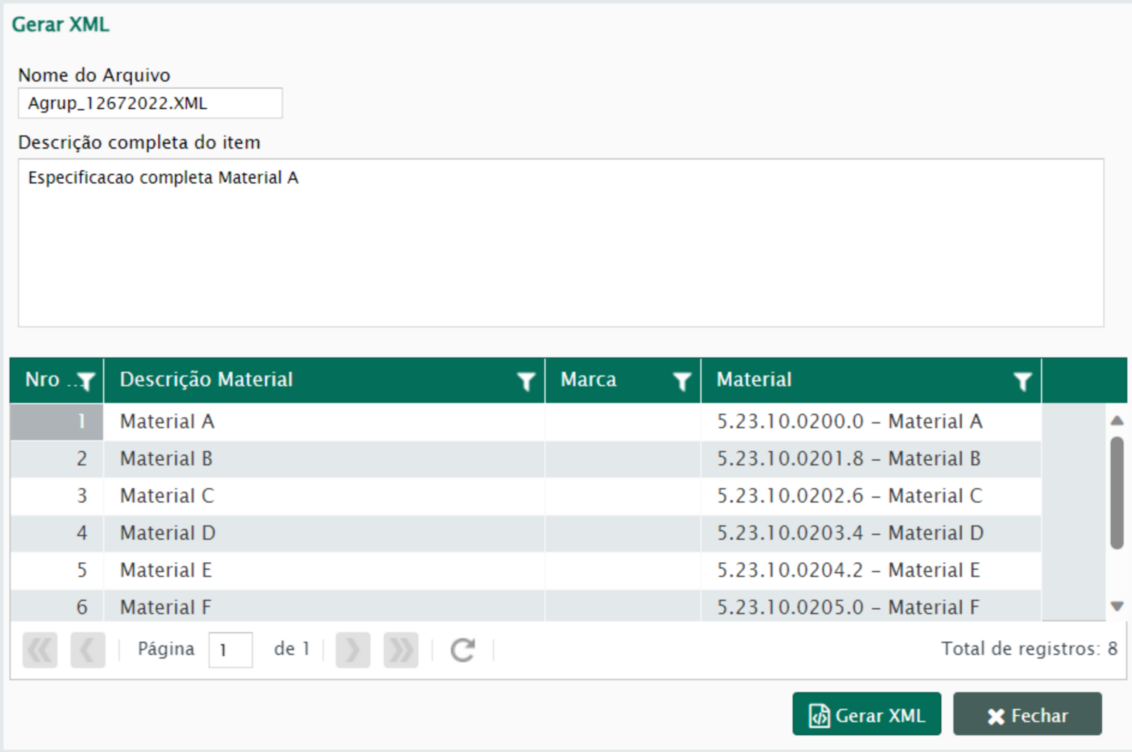Go to first page of grid
The height and width of the screenshot is (752, 1132).
tap(40, 650)
